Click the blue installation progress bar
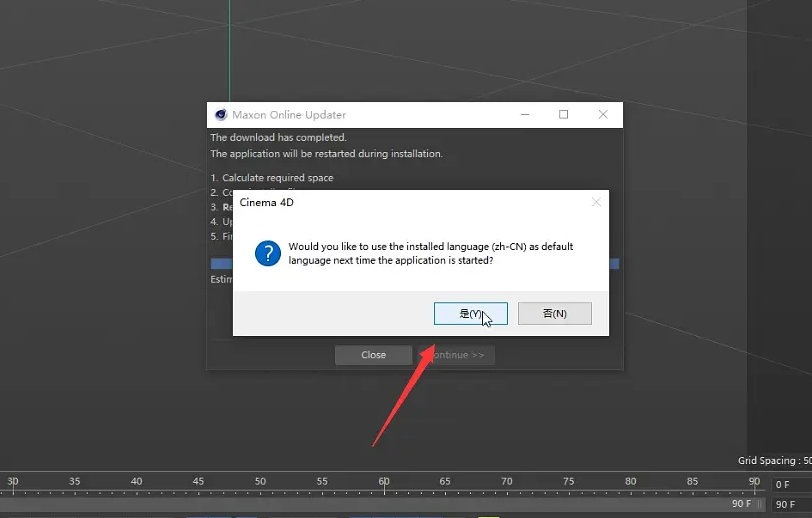812x518 pixels. pos(221,264)
